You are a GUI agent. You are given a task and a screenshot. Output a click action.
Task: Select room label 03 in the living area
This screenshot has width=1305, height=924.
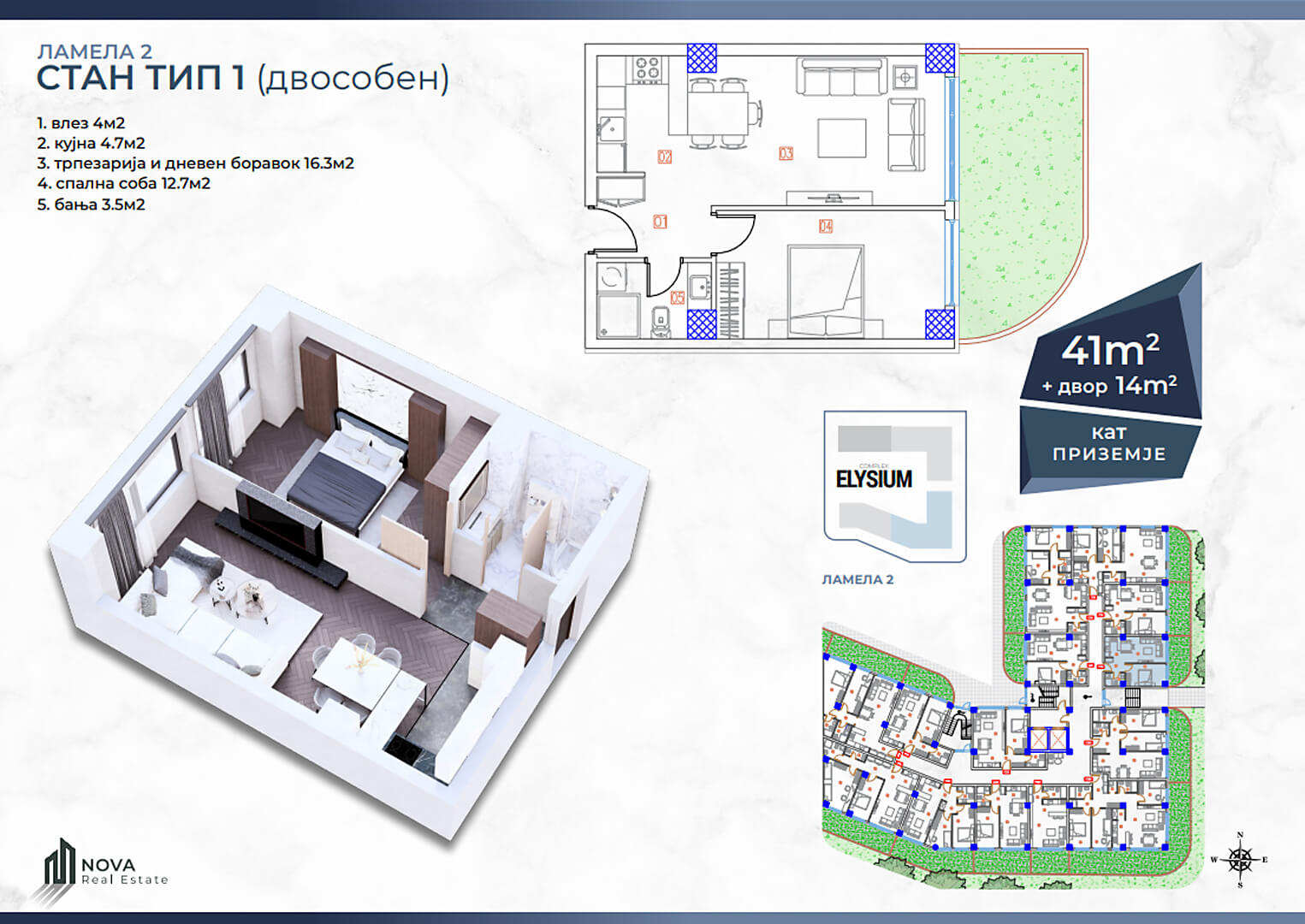[x=786, y=153]
